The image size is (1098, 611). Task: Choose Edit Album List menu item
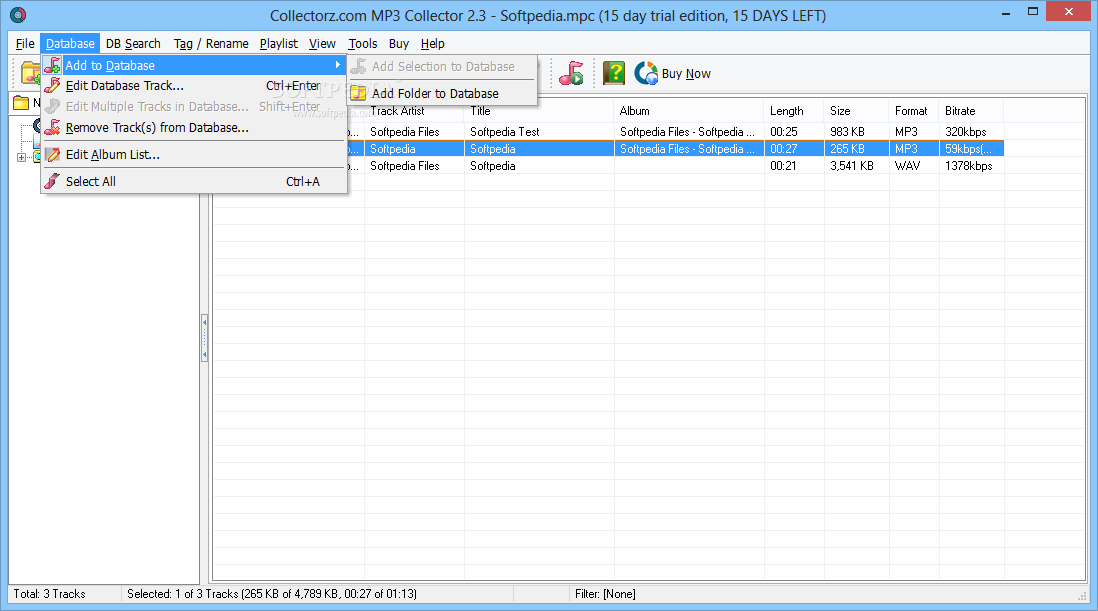(195, 155)
